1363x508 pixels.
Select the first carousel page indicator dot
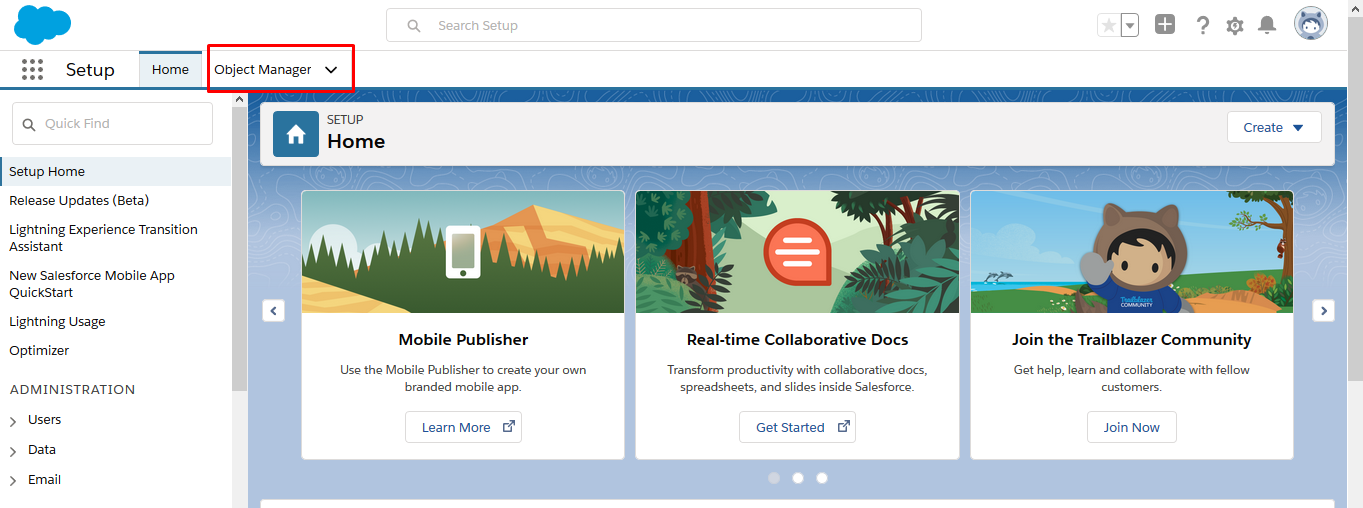774,478
